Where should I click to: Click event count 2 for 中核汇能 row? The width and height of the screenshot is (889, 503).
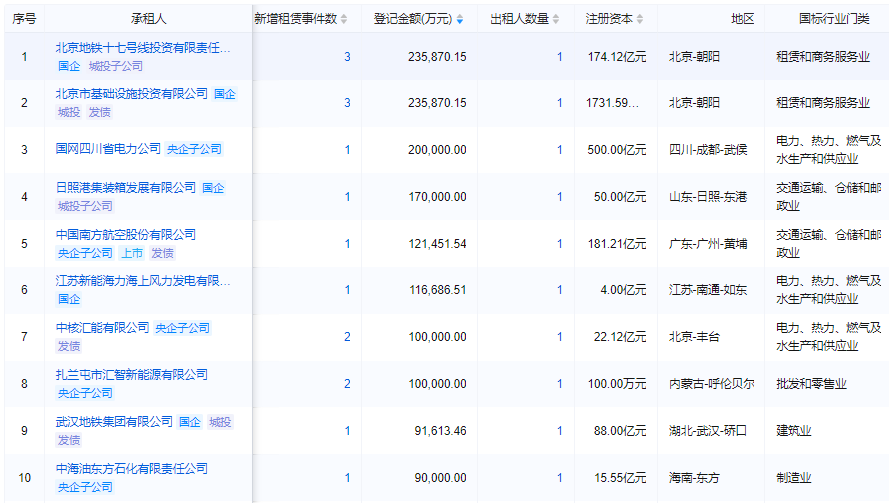click(x=347, y=337)
